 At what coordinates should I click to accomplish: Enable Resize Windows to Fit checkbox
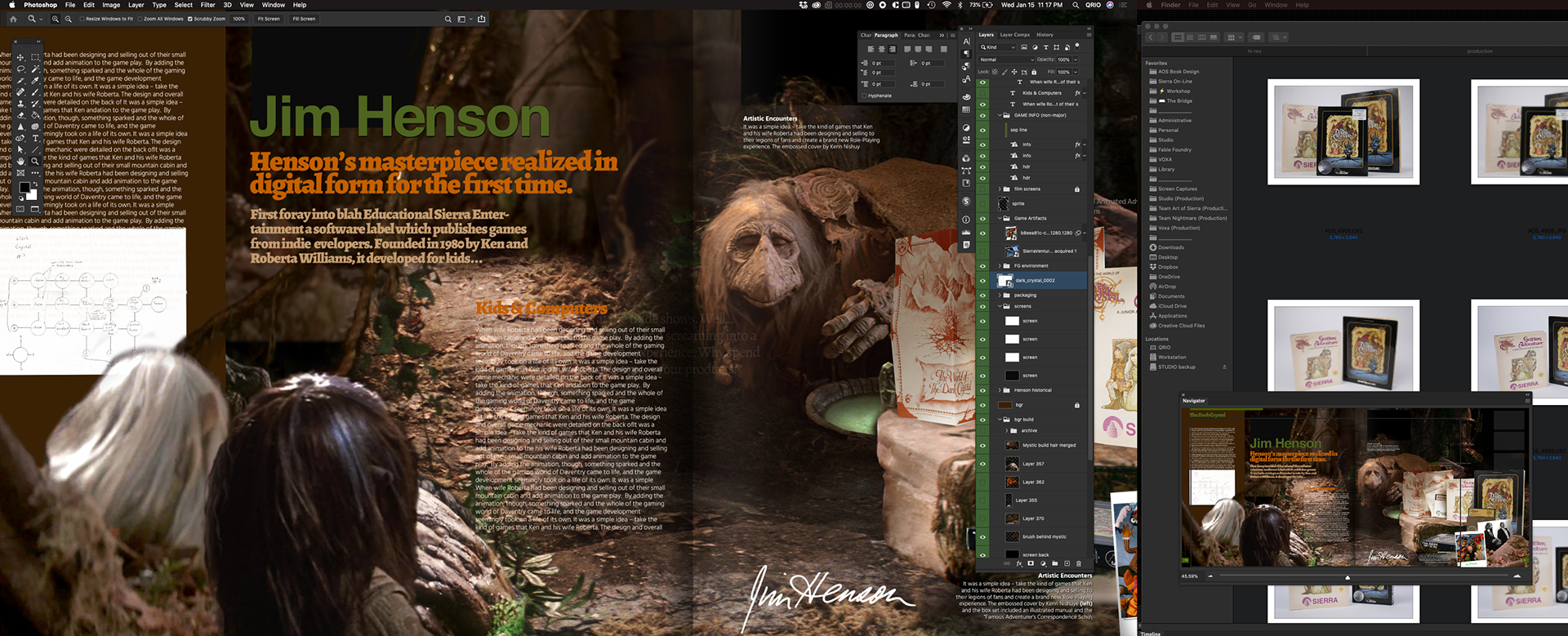click(82, 19)
